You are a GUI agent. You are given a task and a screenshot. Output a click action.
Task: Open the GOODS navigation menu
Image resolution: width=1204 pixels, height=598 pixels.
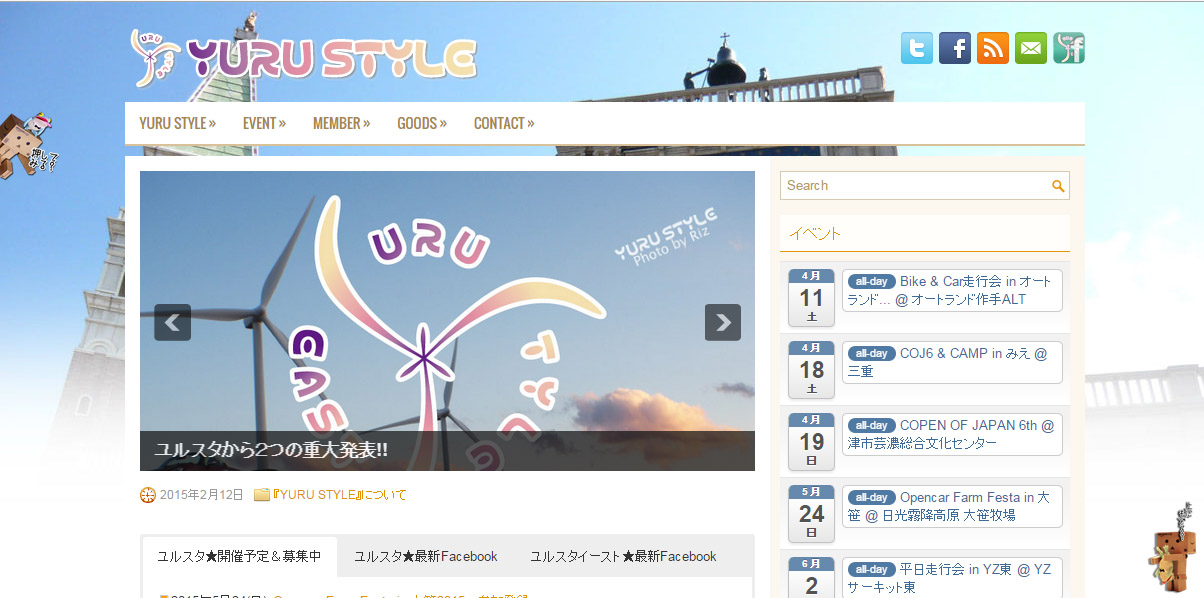point(421,123)
